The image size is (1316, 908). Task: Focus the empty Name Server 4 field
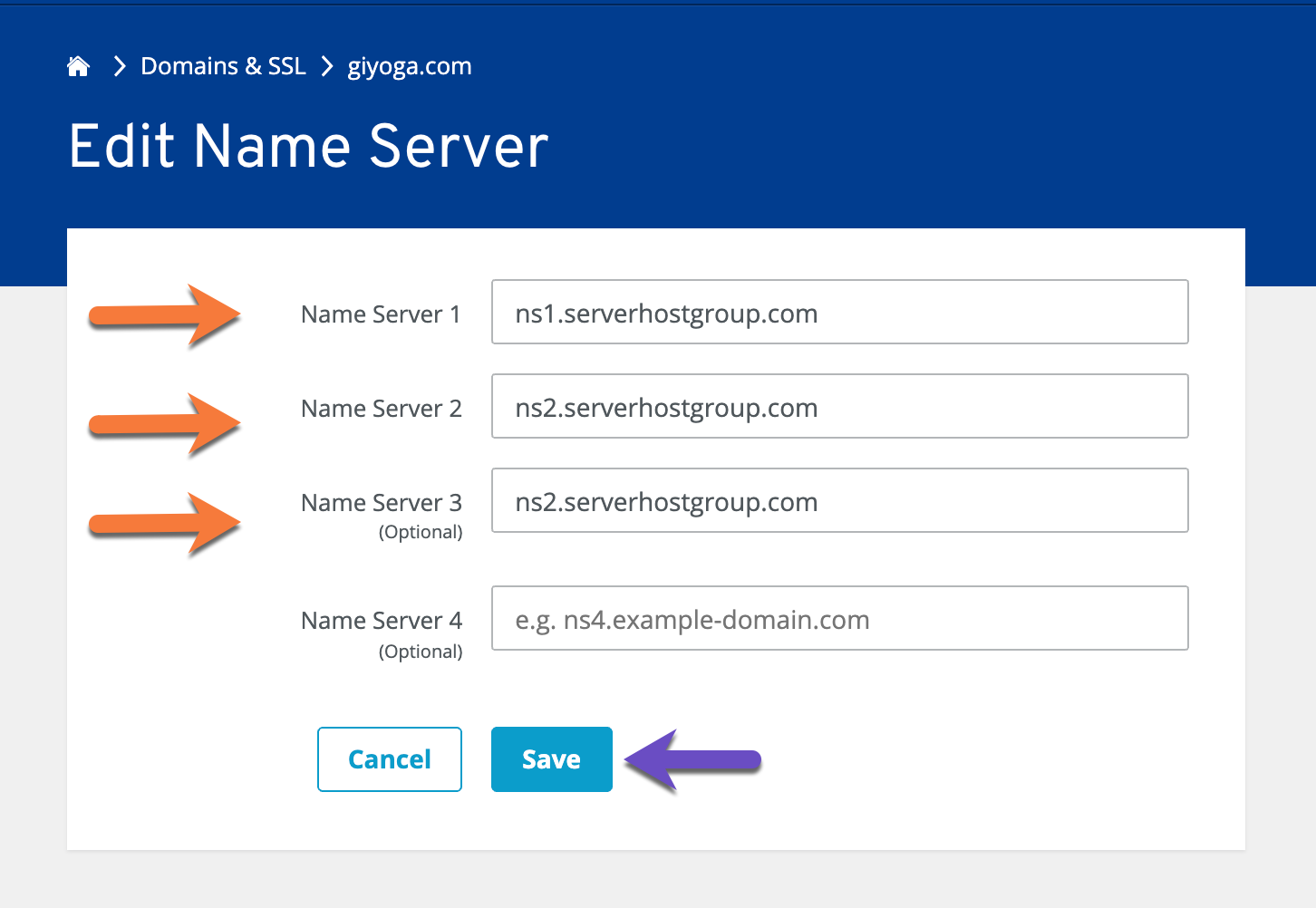[x=839, y=619]
